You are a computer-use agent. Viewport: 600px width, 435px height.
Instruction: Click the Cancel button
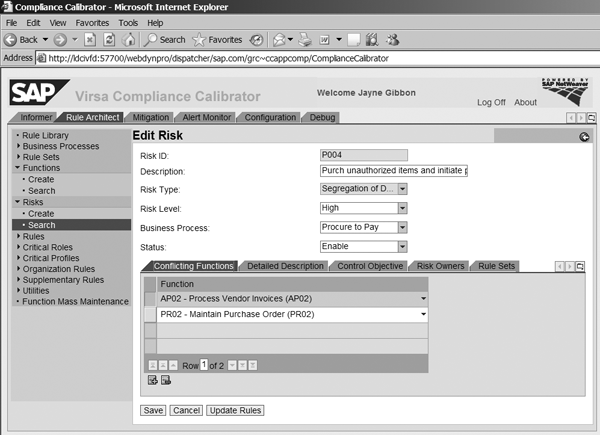tap(186, 411)
